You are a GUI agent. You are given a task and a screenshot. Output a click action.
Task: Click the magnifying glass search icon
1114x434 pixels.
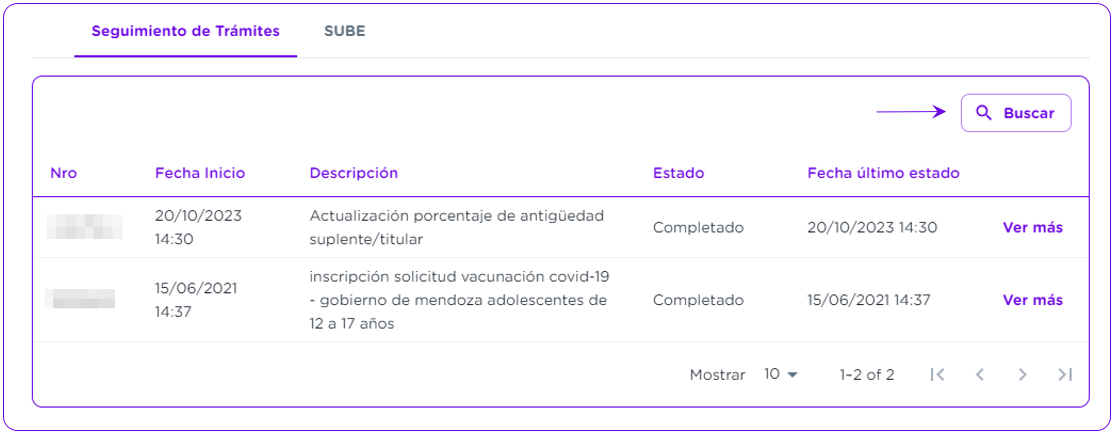(x=984, y=113)
